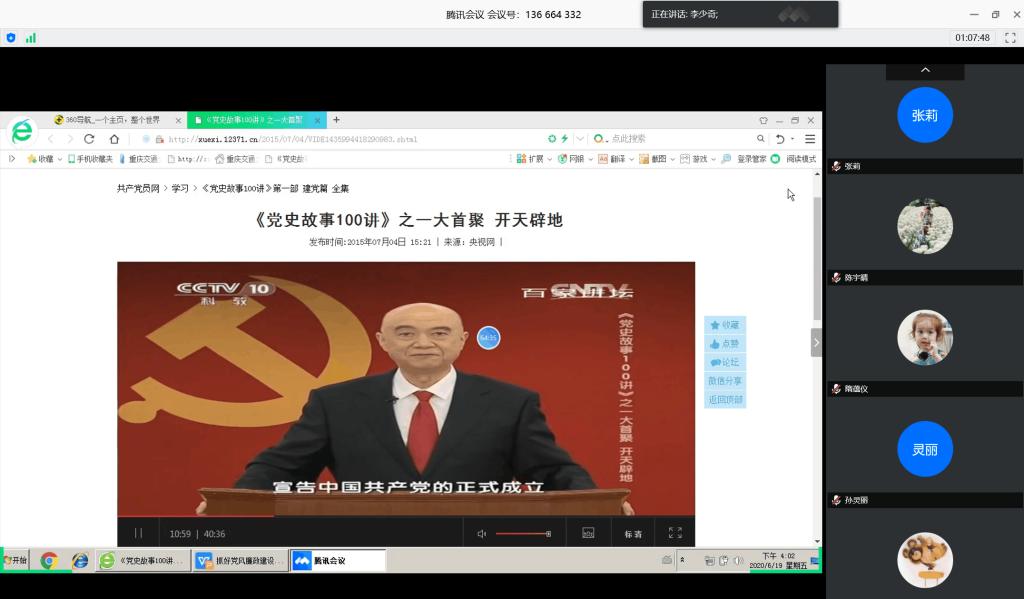Pause the video with the pause button

(138, 533)
